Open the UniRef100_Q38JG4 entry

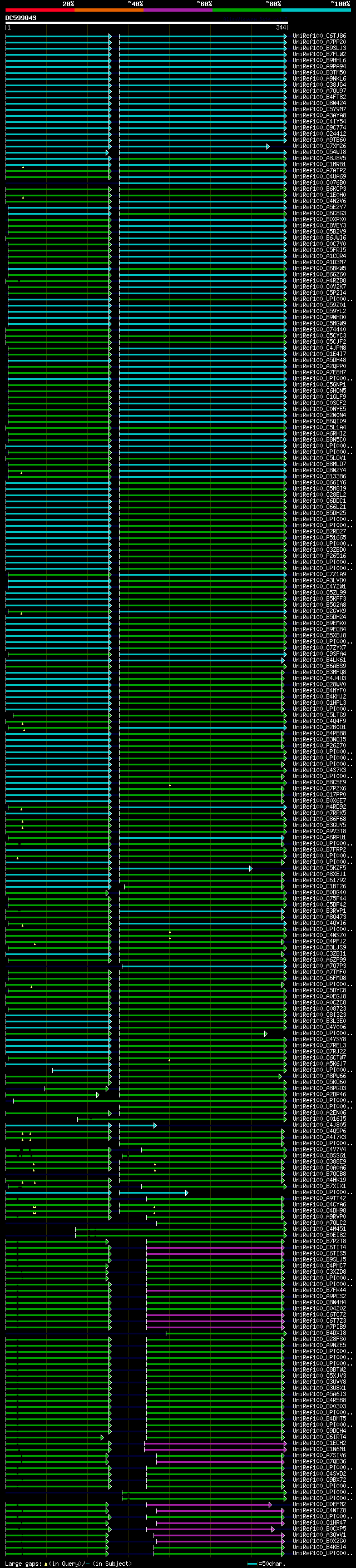(319, 85)
